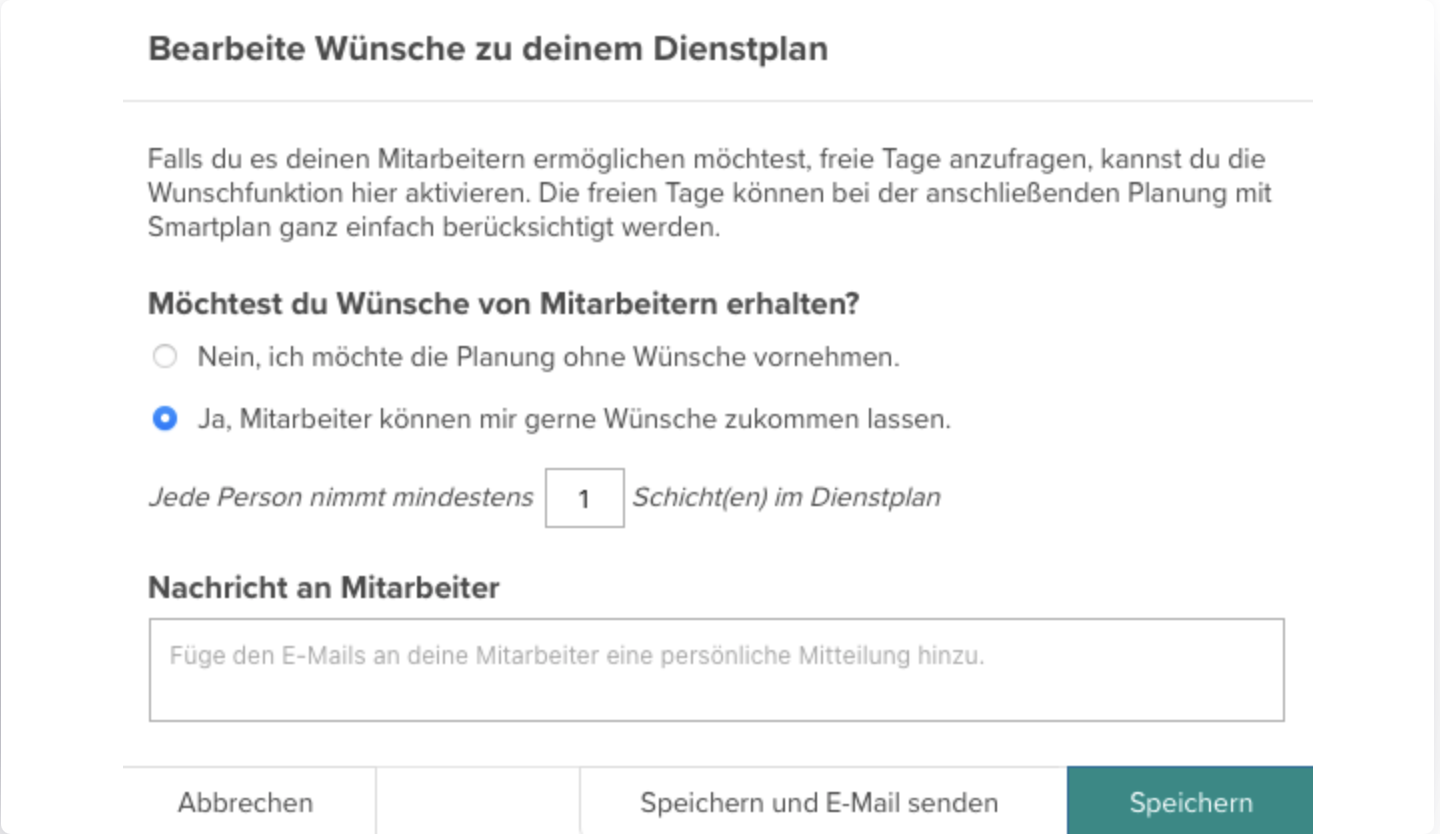Click inside the Nachricht an Mitarbeiter text box
1440x834 pixels.
715,668
